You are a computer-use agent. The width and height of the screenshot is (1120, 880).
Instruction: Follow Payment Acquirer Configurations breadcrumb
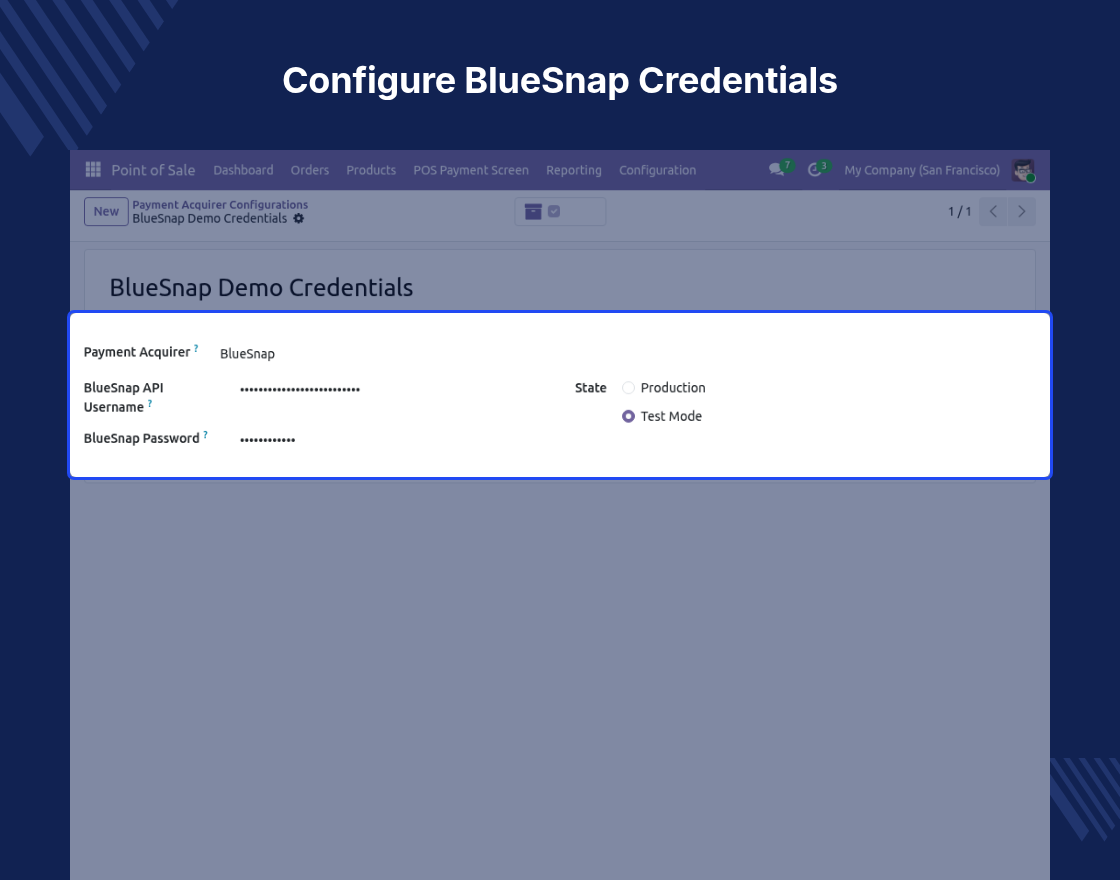220,205
